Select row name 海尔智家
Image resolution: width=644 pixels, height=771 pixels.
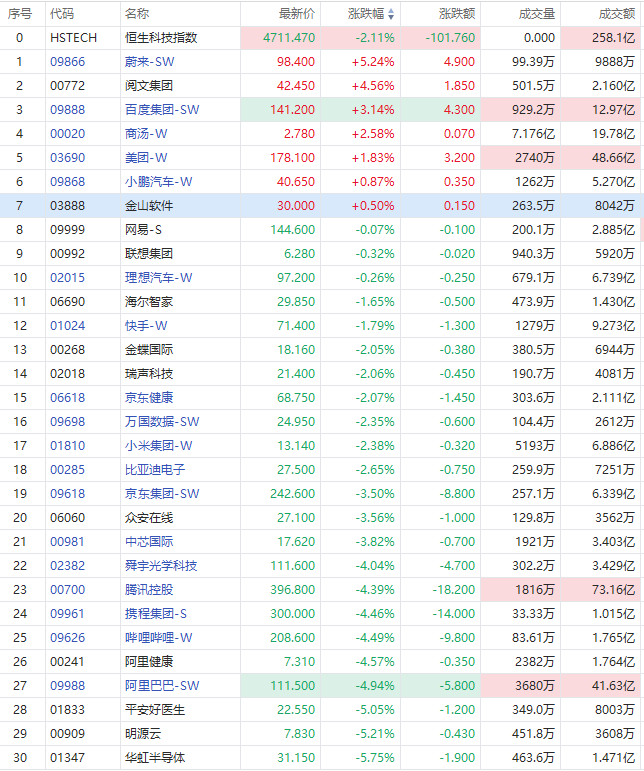click(x=149, y=302)
